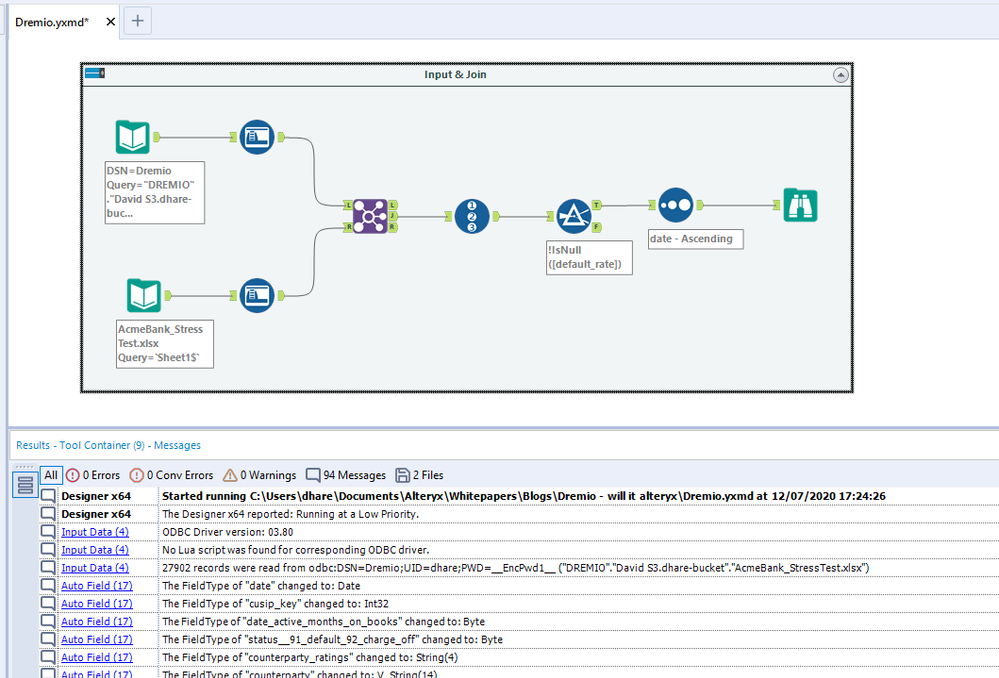This screenshot has width=999, height=678.
Task: Select the Browse binoculars tool
Action: click(x=800, y=205)
